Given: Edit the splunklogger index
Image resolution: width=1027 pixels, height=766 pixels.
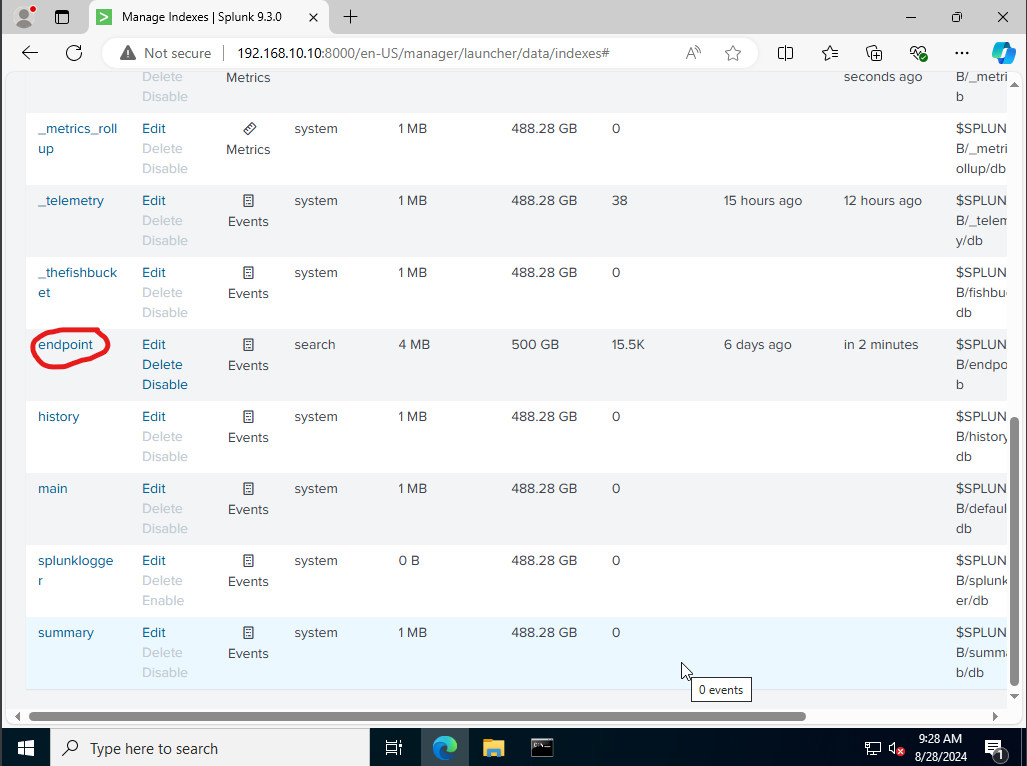Looking at the screenshot, I should [x=154, y=560].
